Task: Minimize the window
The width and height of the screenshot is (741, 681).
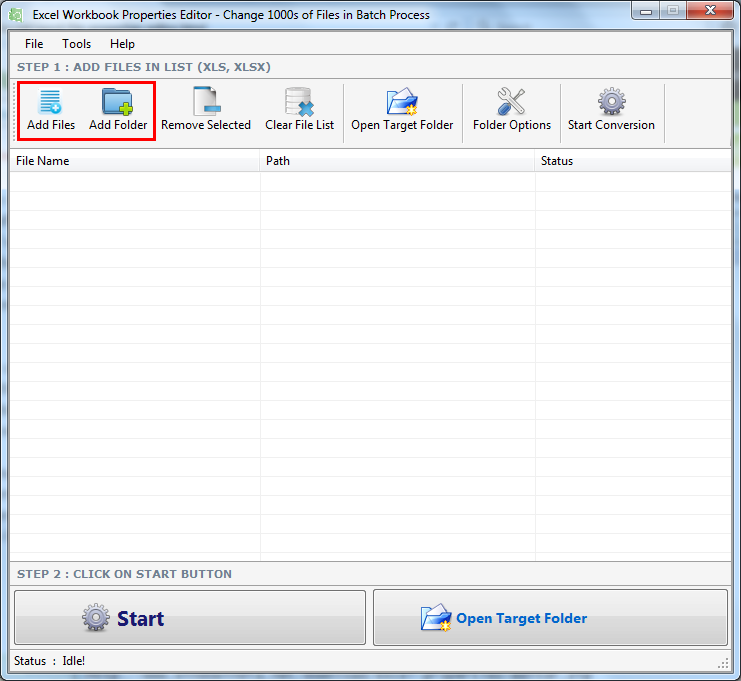Action: coord(646,11)
